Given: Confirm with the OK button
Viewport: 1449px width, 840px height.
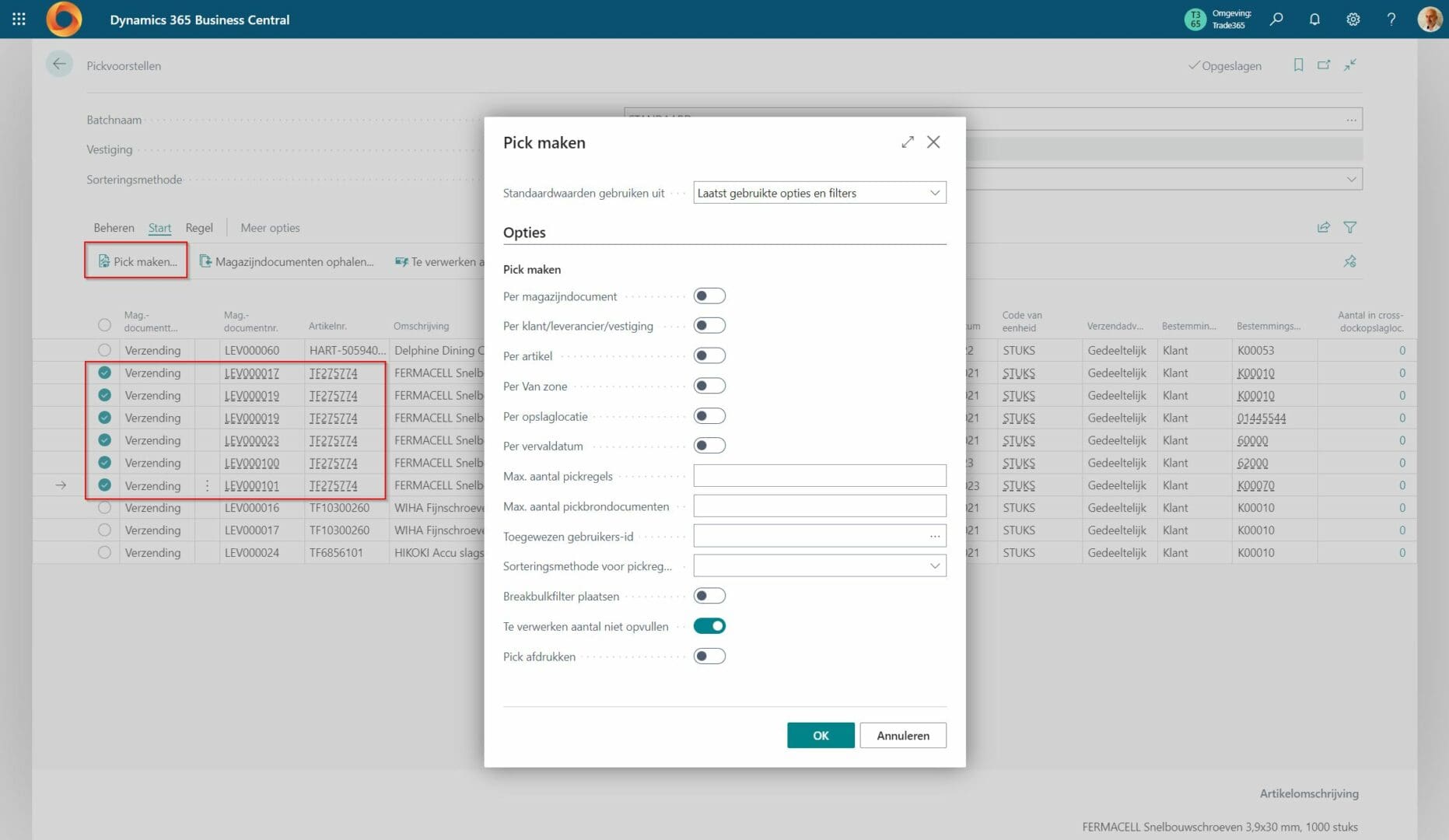Looking at the screenshot, I should point(821,735).
